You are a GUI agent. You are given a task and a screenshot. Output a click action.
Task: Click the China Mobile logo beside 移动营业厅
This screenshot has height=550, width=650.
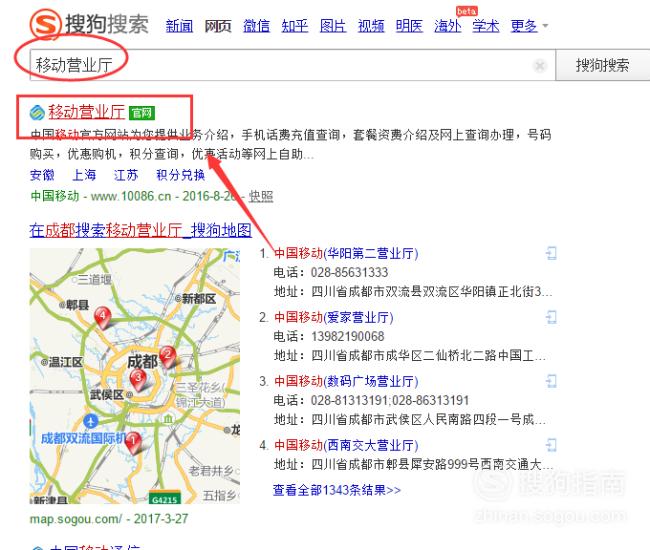point(37,112)
